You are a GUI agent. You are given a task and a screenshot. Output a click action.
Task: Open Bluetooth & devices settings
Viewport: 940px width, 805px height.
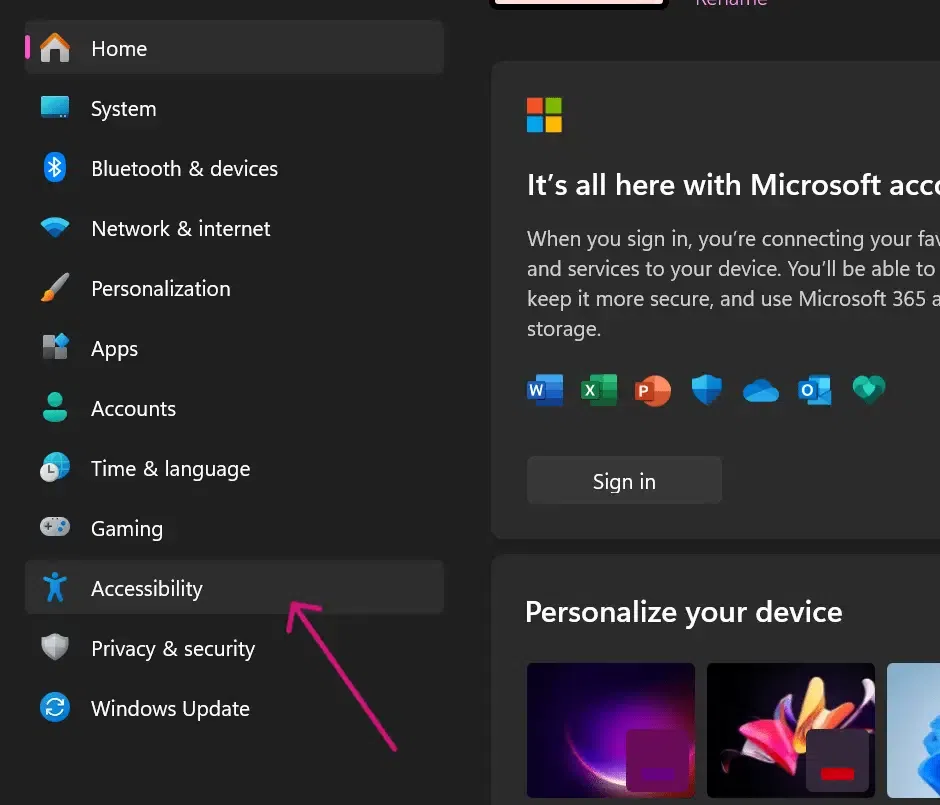point(55,168)
